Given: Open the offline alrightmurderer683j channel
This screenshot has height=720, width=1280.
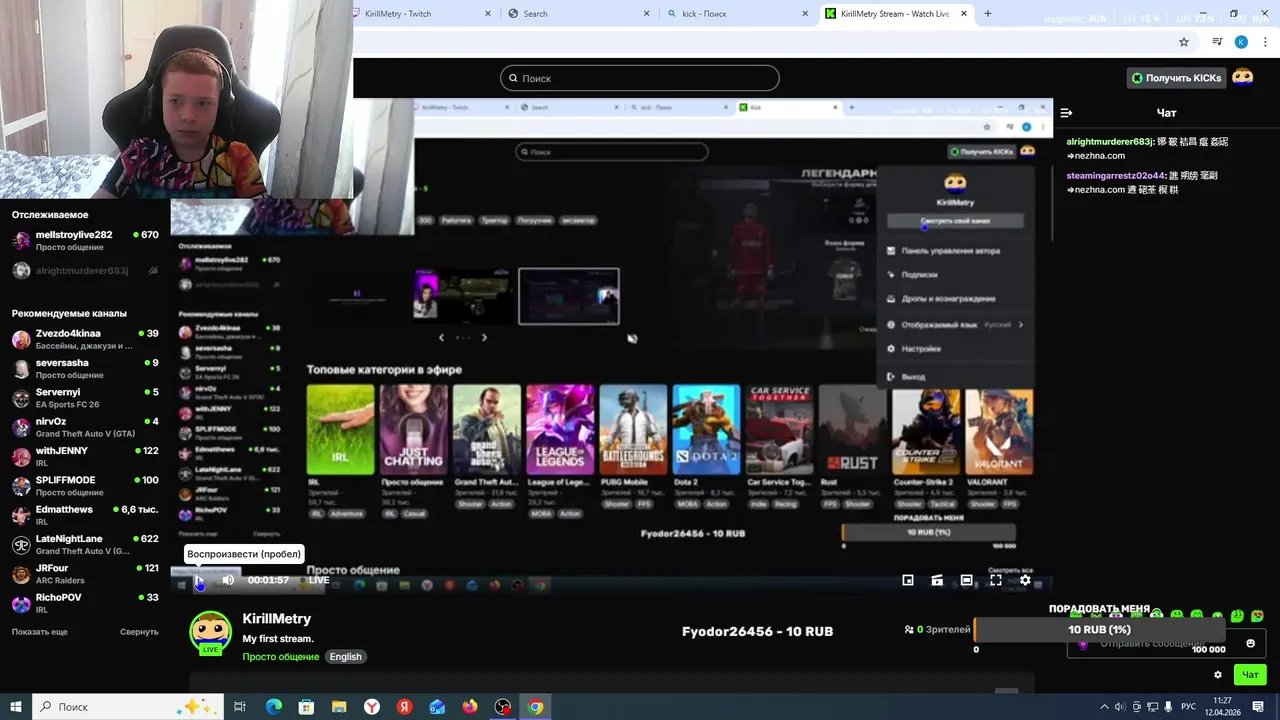Looking at the screenshot, I should point(85,270).
